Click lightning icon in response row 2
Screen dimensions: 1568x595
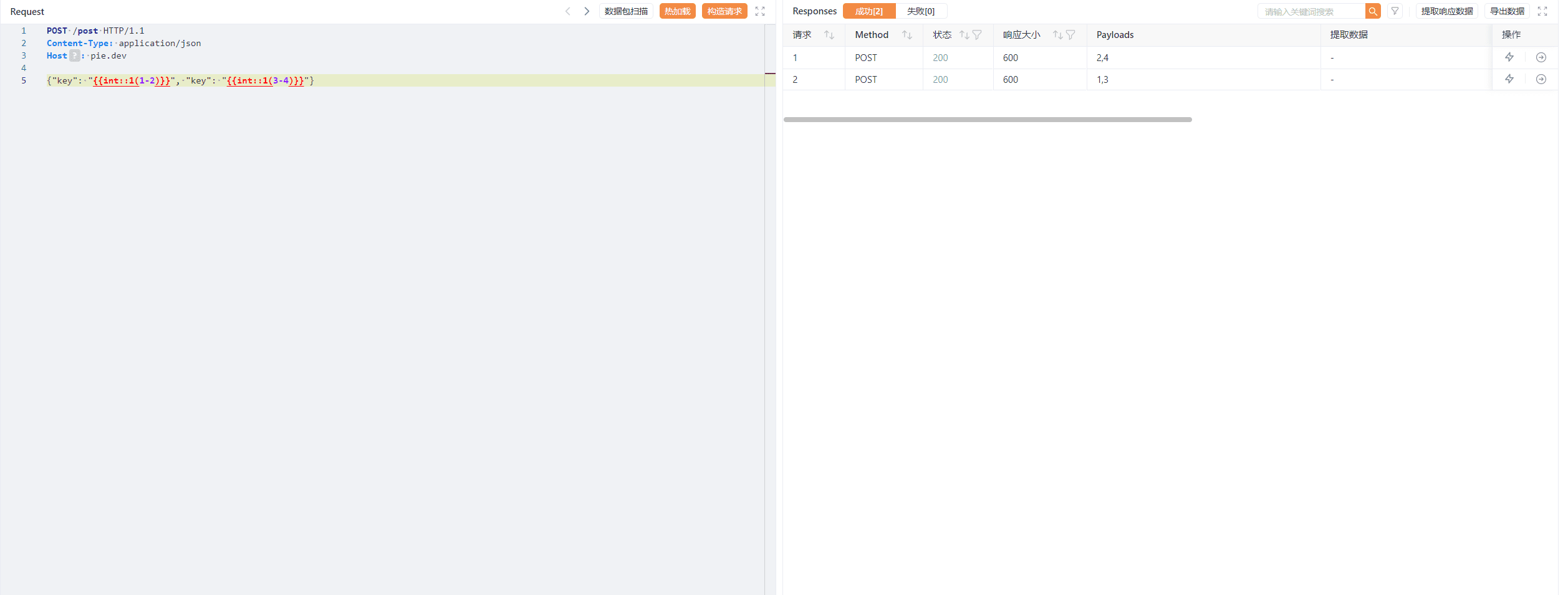[1509, 79]
